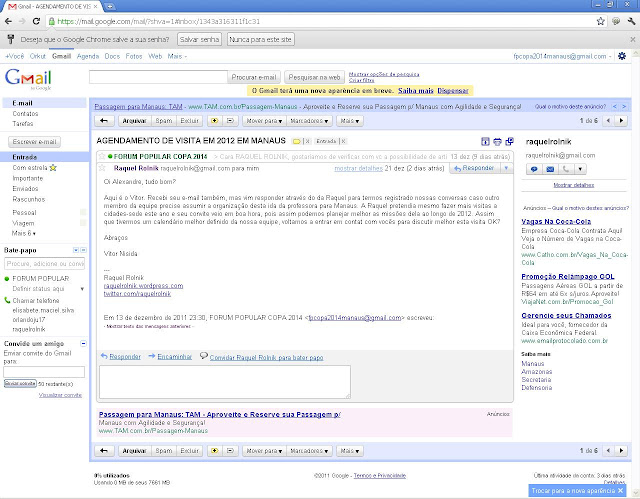Bottom toolbar mark important plus icon

pos(215,451)
